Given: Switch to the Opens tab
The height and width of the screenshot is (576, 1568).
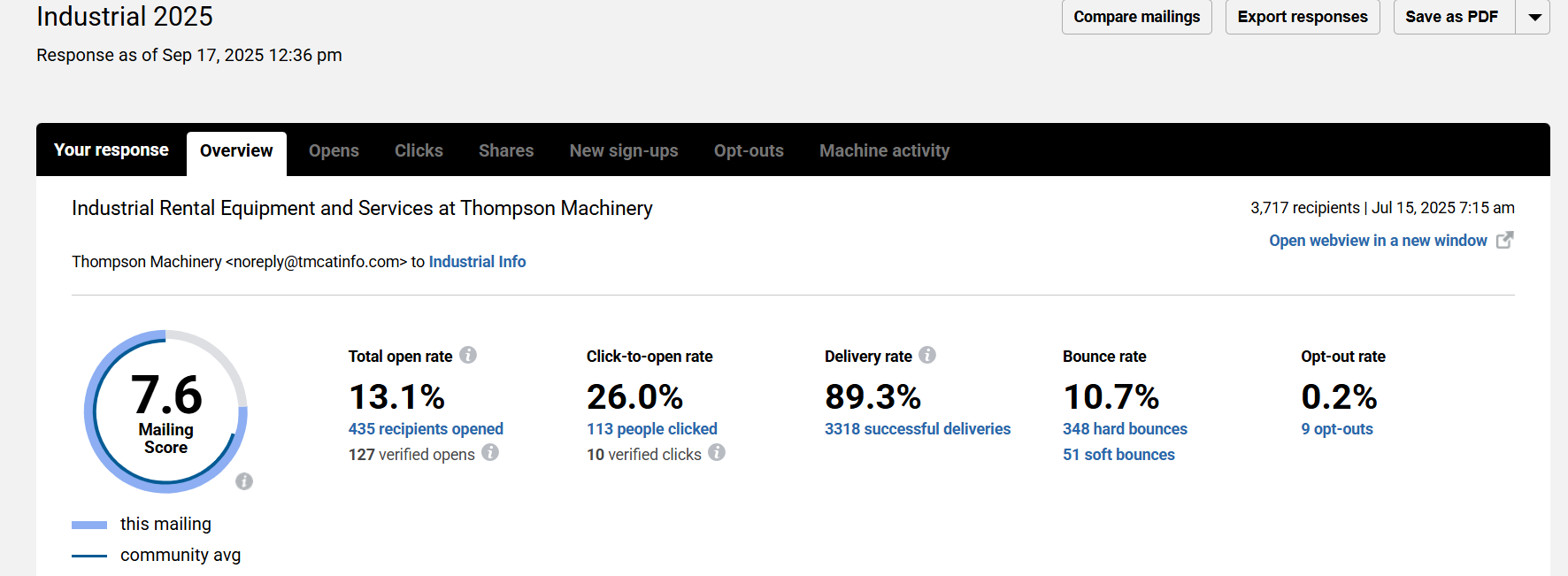Looking at the screenshot, I should pyautogui.click(x=334, y=150).
